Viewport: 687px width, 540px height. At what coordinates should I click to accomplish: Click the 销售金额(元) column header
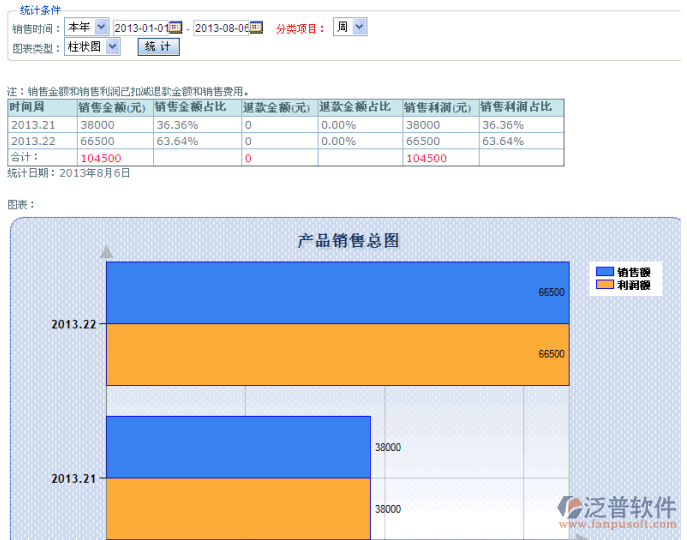point(115,107)
